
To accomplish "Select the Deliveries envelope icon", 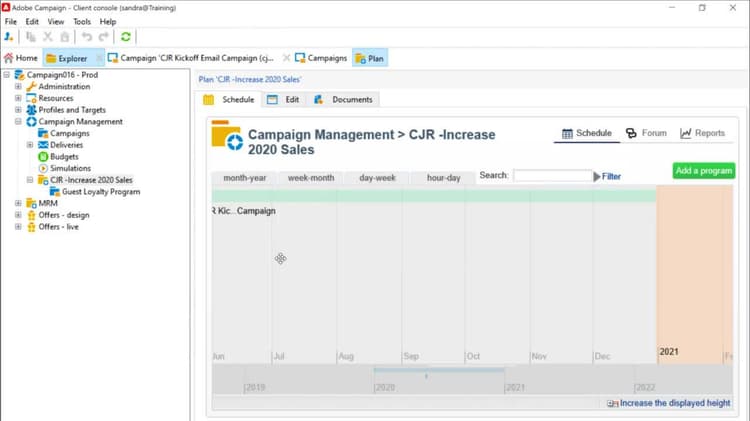I will pos(43,145).
